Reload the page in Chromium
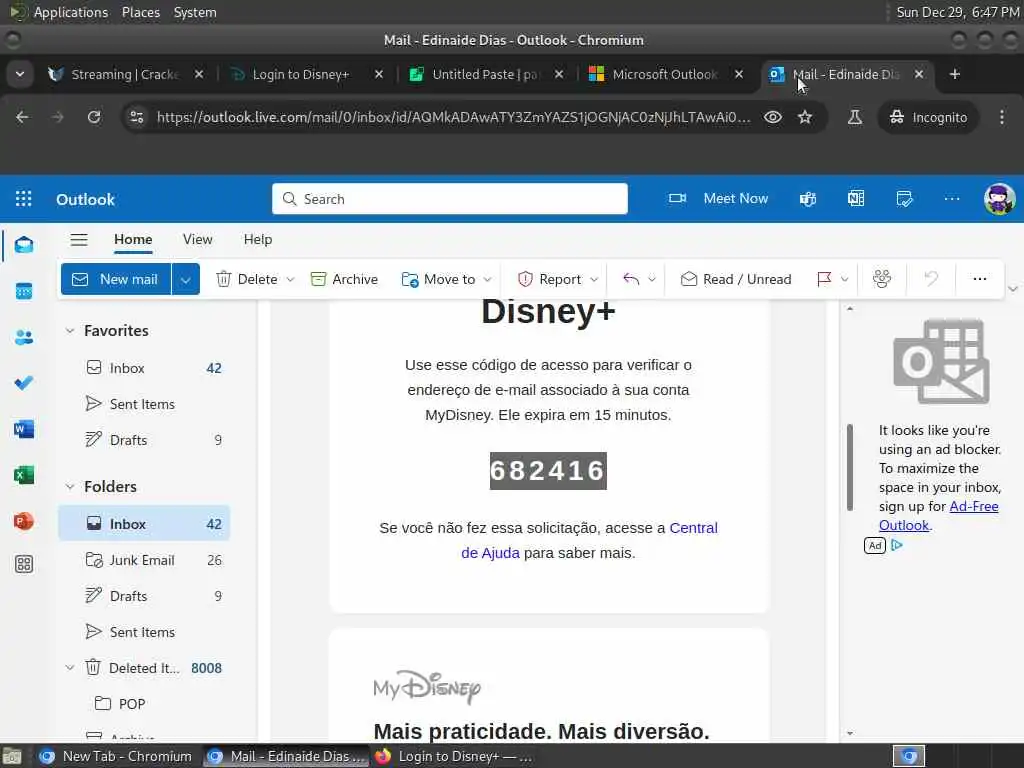 94,118
